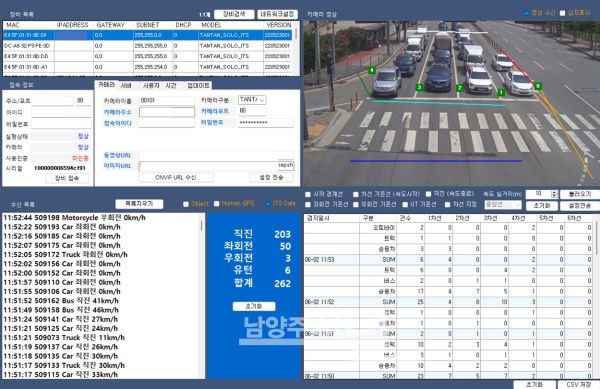Switch to the 업데이트 tab

198,85
